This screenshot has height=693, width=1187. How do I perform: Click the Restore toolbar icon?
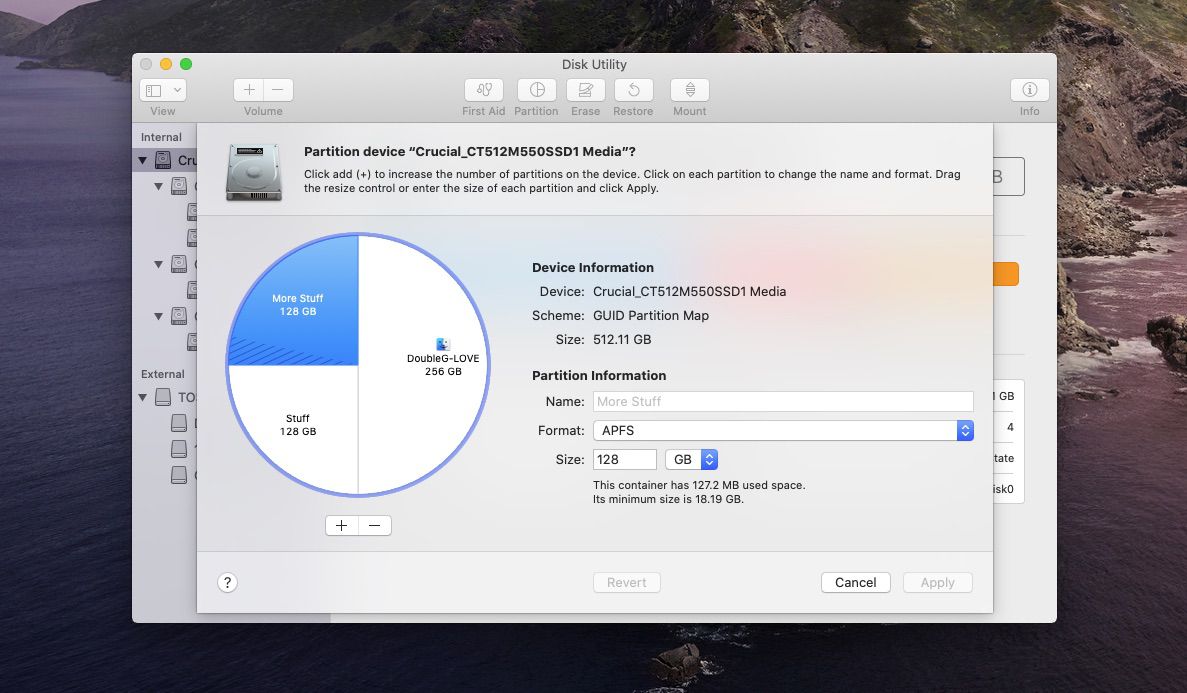(633, 90)
